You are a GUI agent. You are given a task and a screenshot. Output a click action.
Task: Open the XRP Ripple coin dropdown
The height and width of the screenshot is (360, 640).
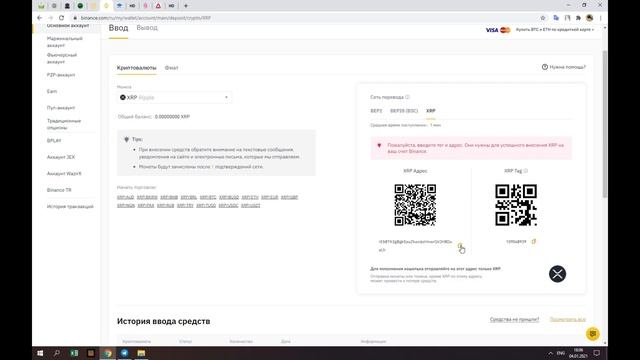click(174, 98)
